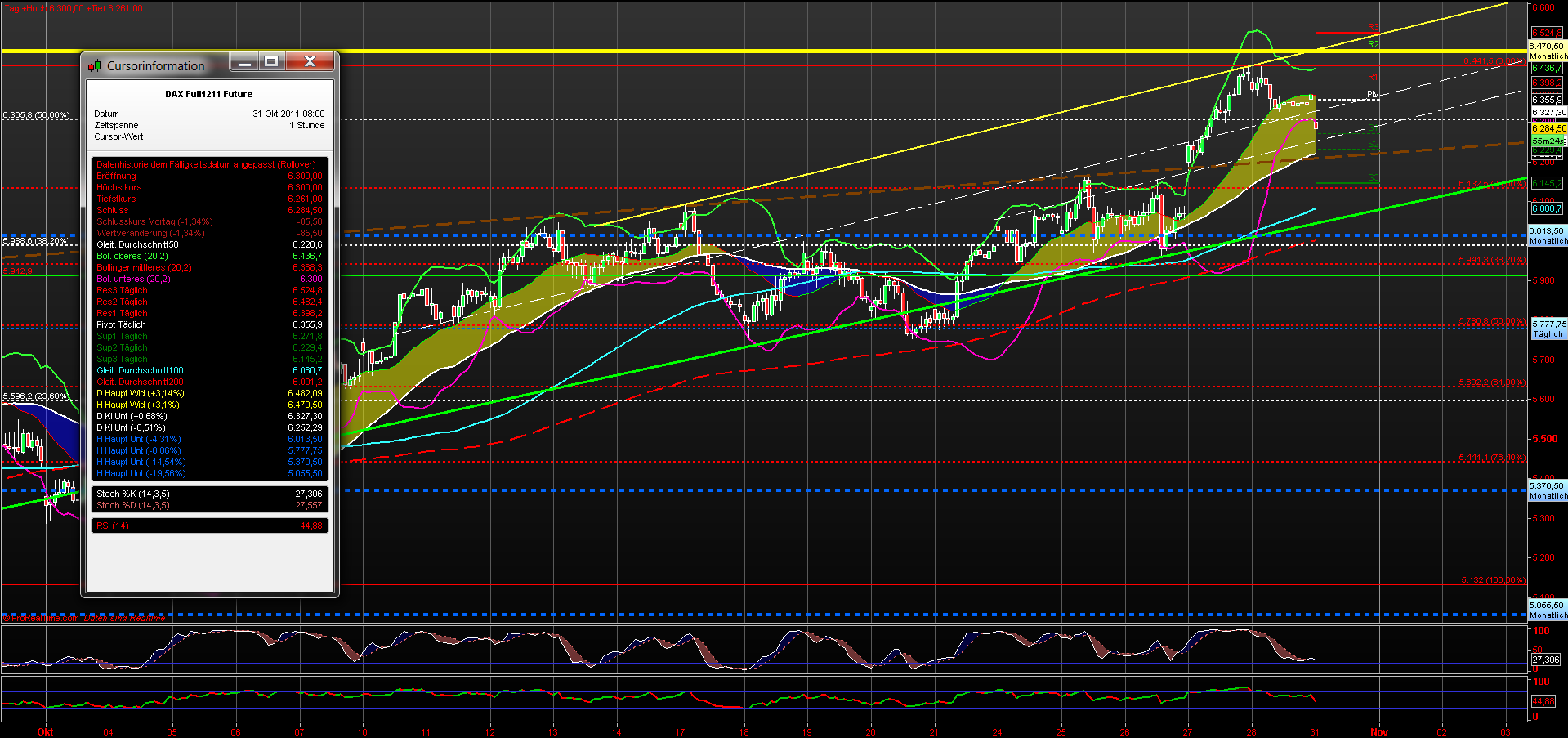Image resolution: width=1568 pixels, height=738 pixels.
Task: Select the Rollover data history notice row
Action: [x=208, y=164]
